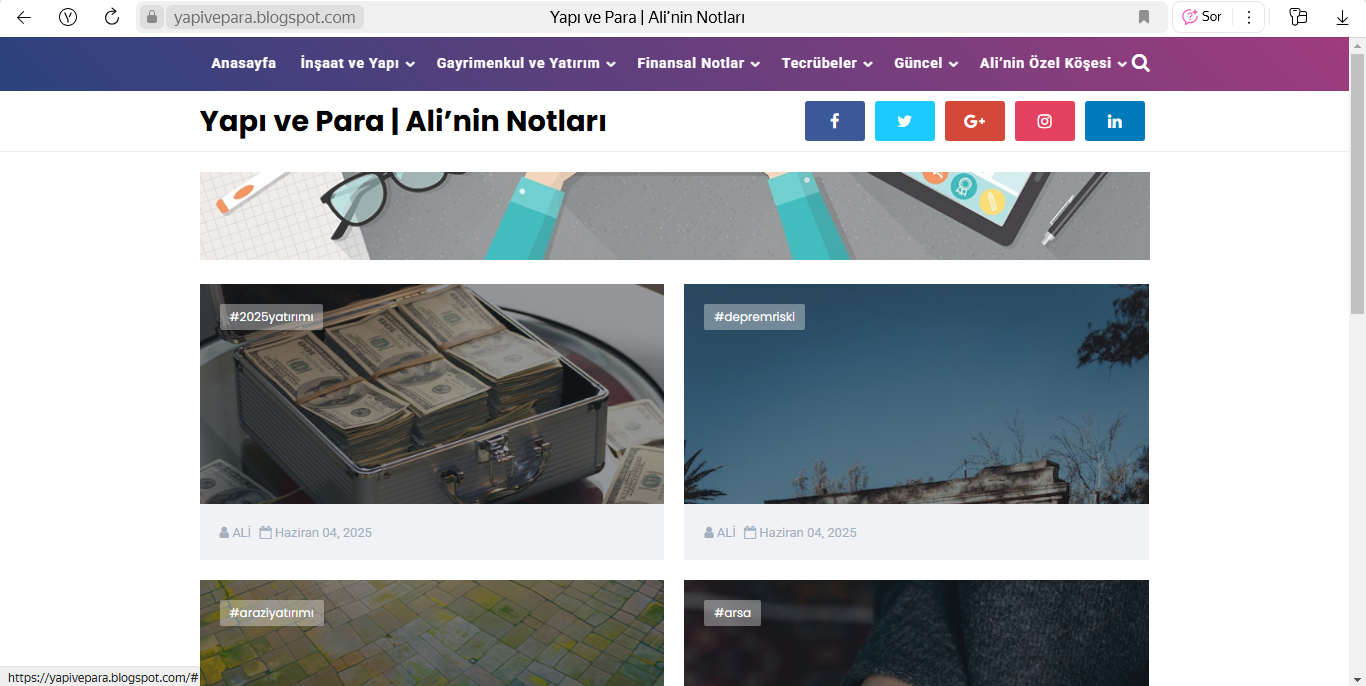Image resolution: width=1366 pixels, height=686 pixels.
Task: Go to the Anasayfa menu item
Action: (243, 63)
